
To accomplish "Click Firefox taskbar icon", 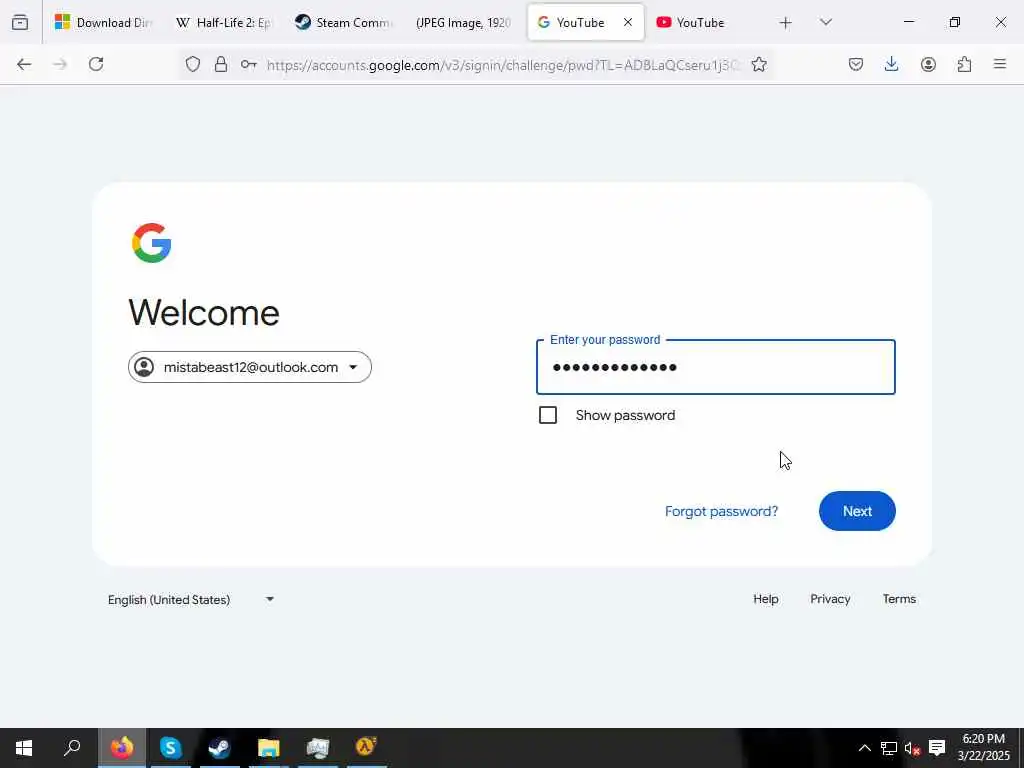I will pyautogui.click(x=122, y=748).
